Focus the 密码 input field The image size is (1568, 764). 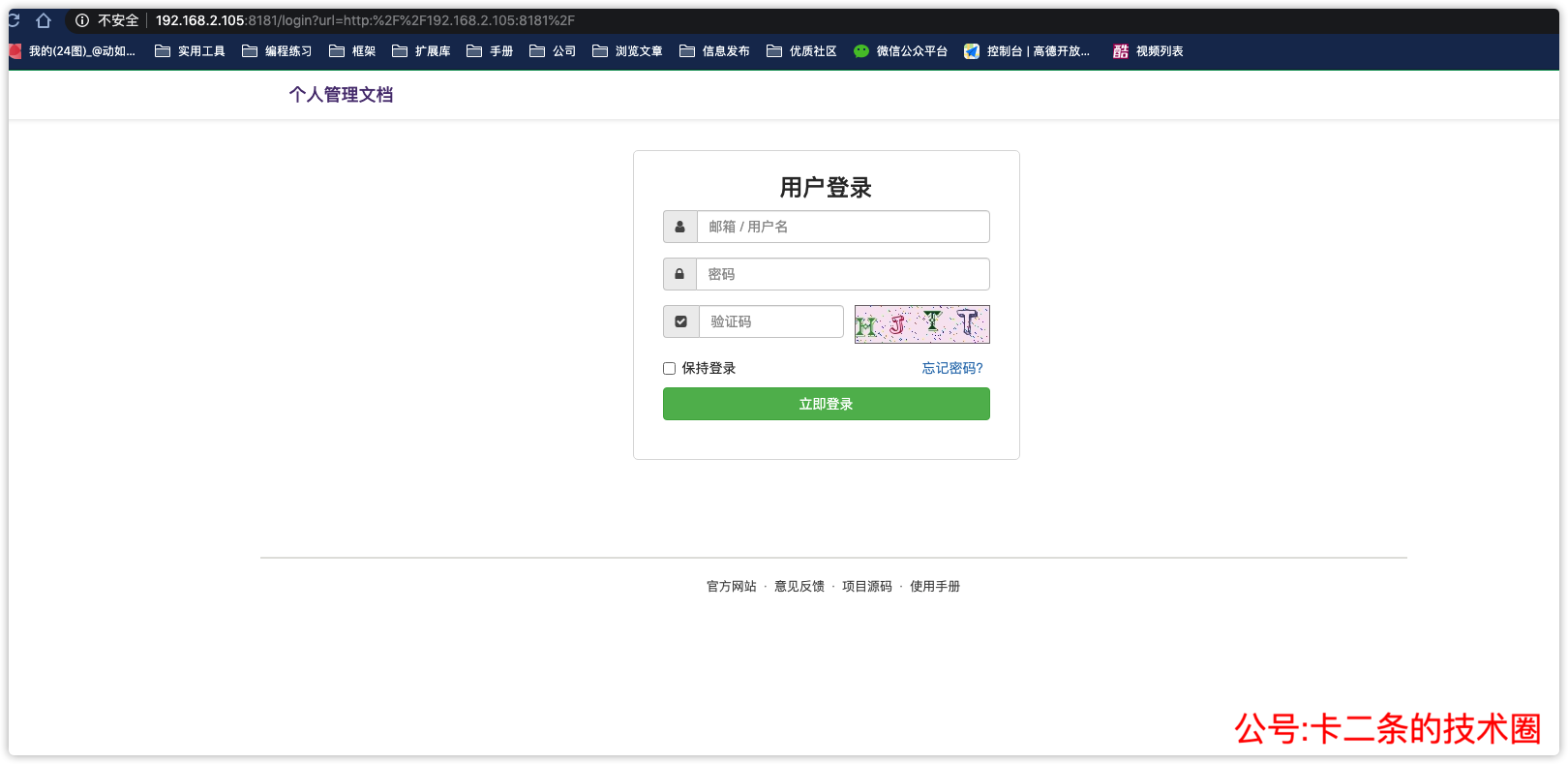pyautogui.click(x=842, y=274)
